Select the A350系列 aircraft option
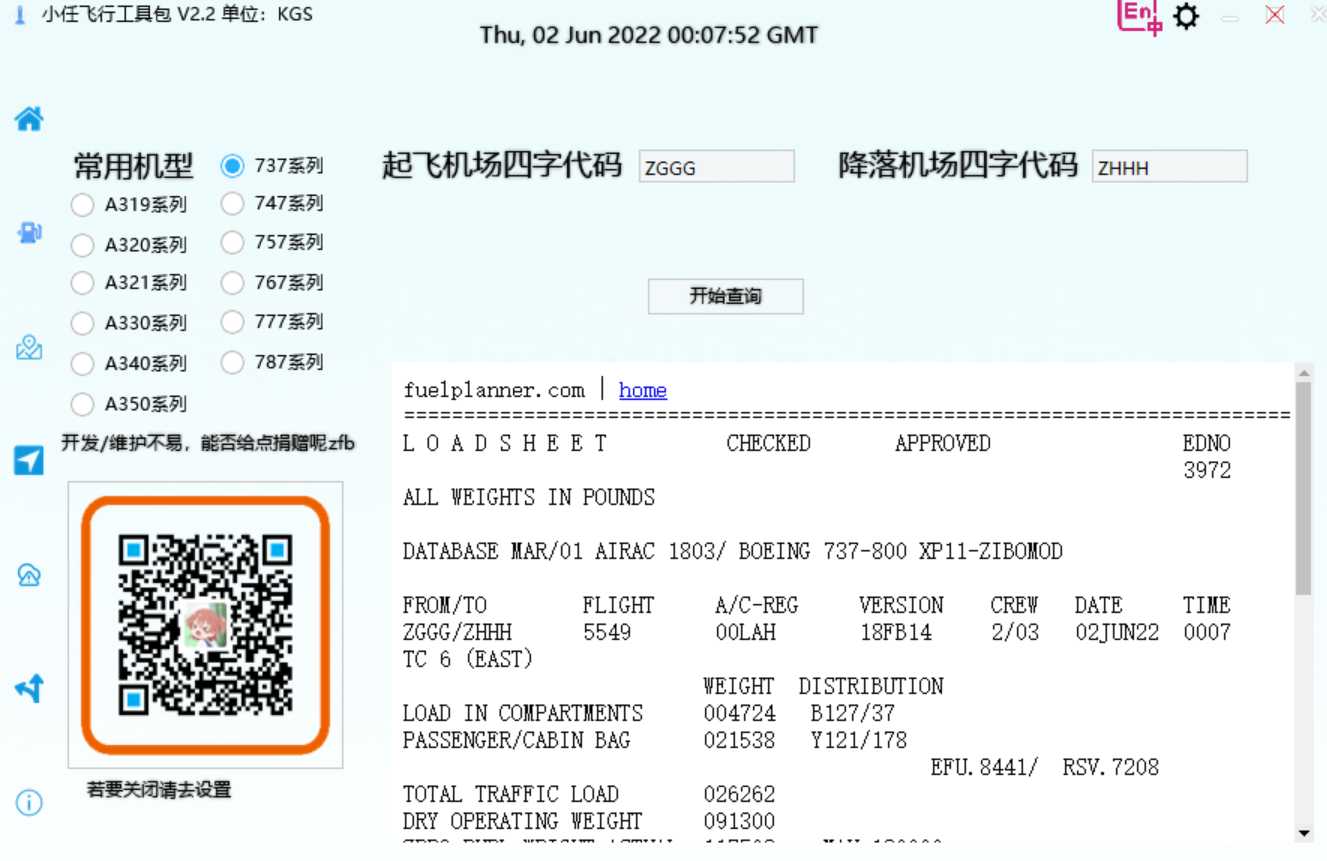 click(129, 404)
